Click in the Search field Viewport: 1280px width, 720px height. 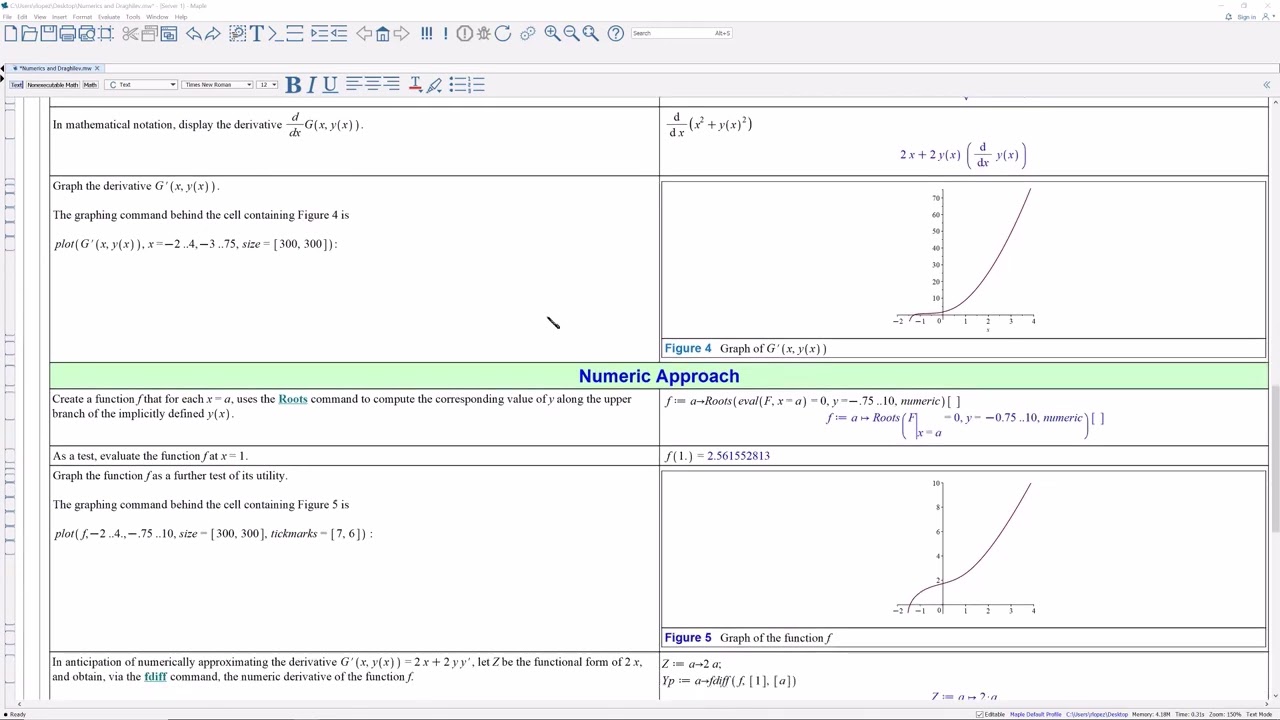pos(683,33)
